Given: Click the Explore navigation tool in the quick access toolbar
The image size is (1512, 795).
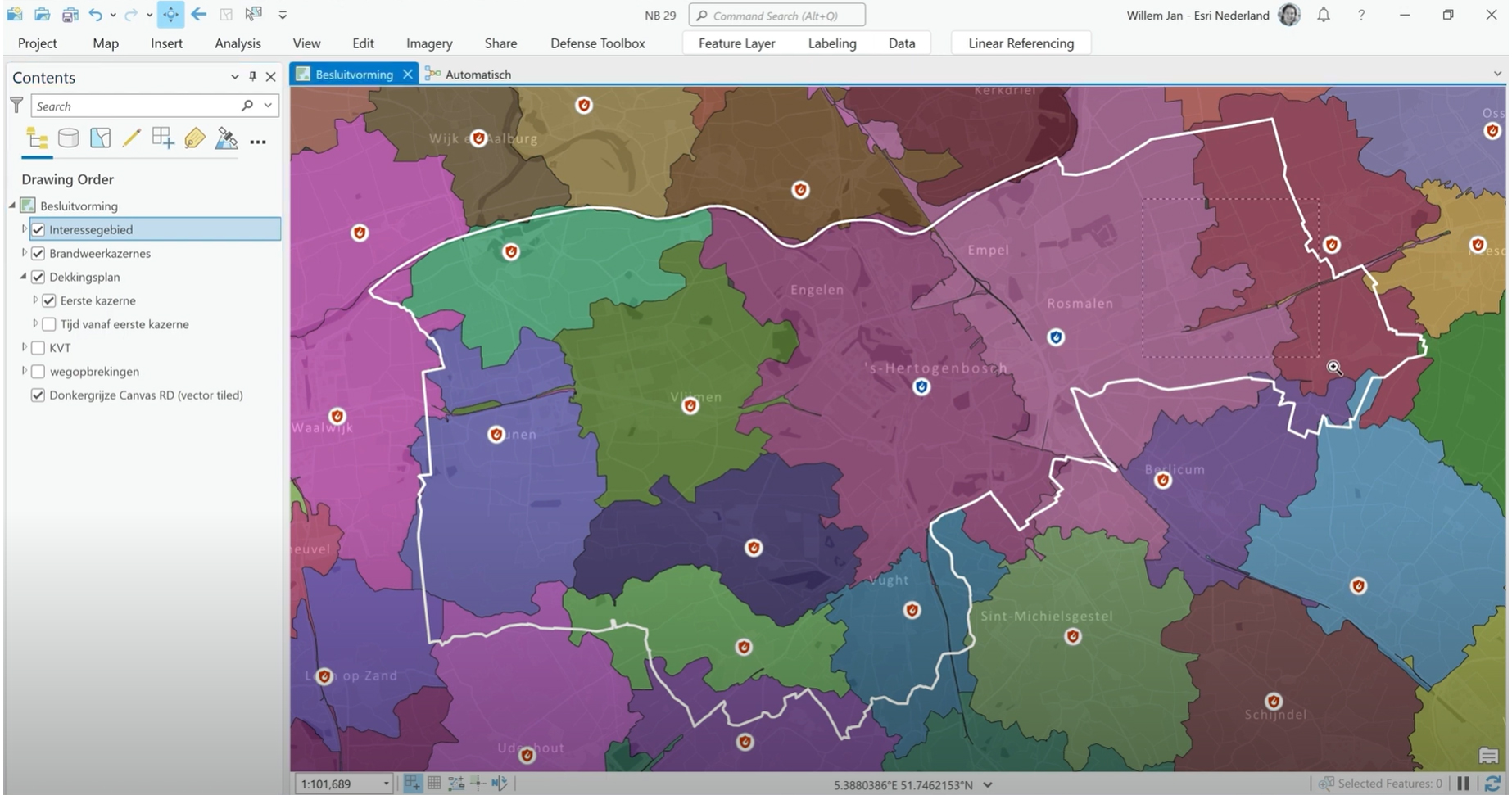Looking at the screenshot, I should [170, 14].
